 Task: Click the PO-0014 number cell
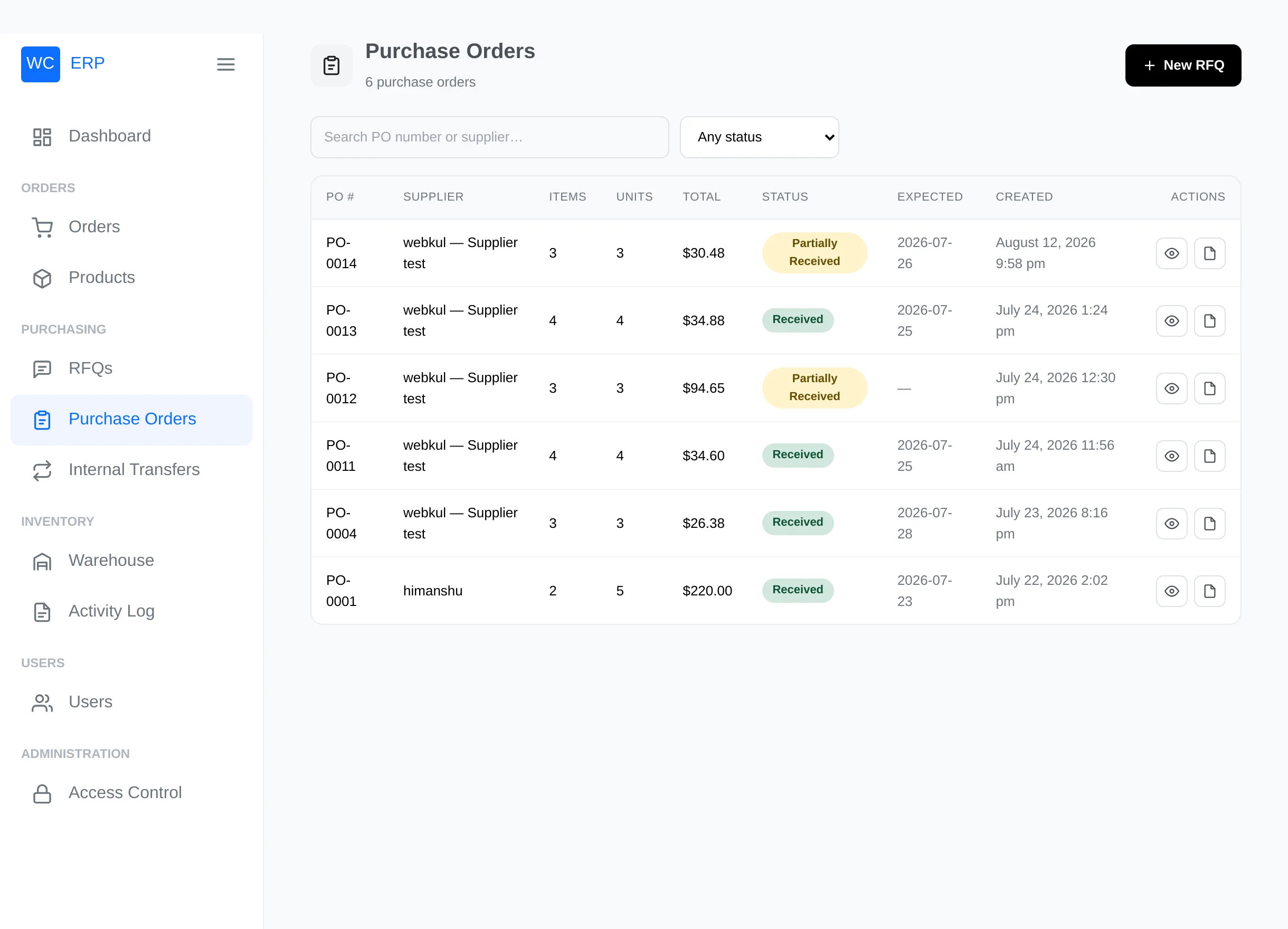(342, 253)
